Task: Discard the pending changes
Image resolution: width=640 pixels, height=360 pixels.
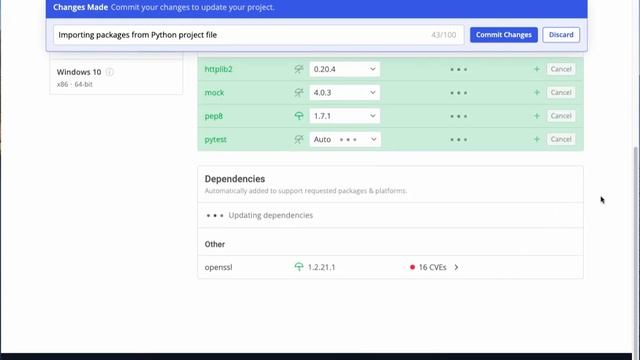Action: click(561, 35)
